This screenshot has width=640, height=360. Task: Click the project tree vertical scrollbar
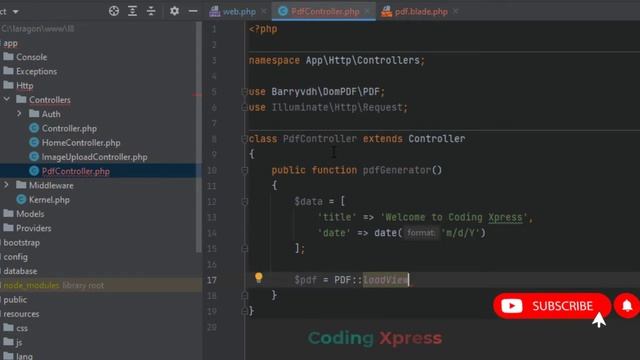tap(199, 137)
